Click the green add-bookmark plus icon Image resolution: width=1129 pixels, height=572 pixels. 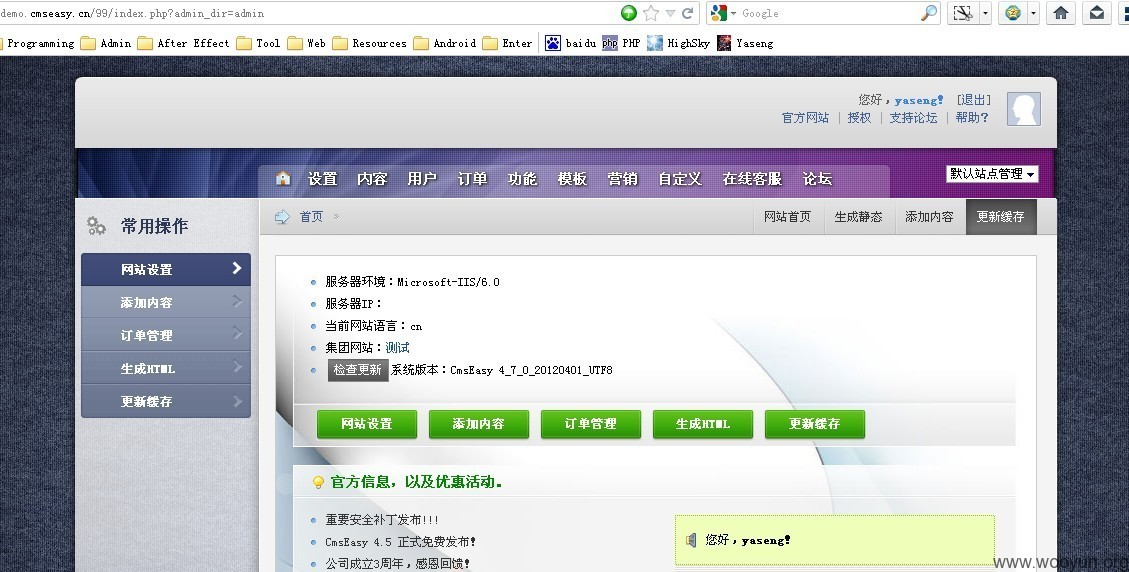point(629,13)
